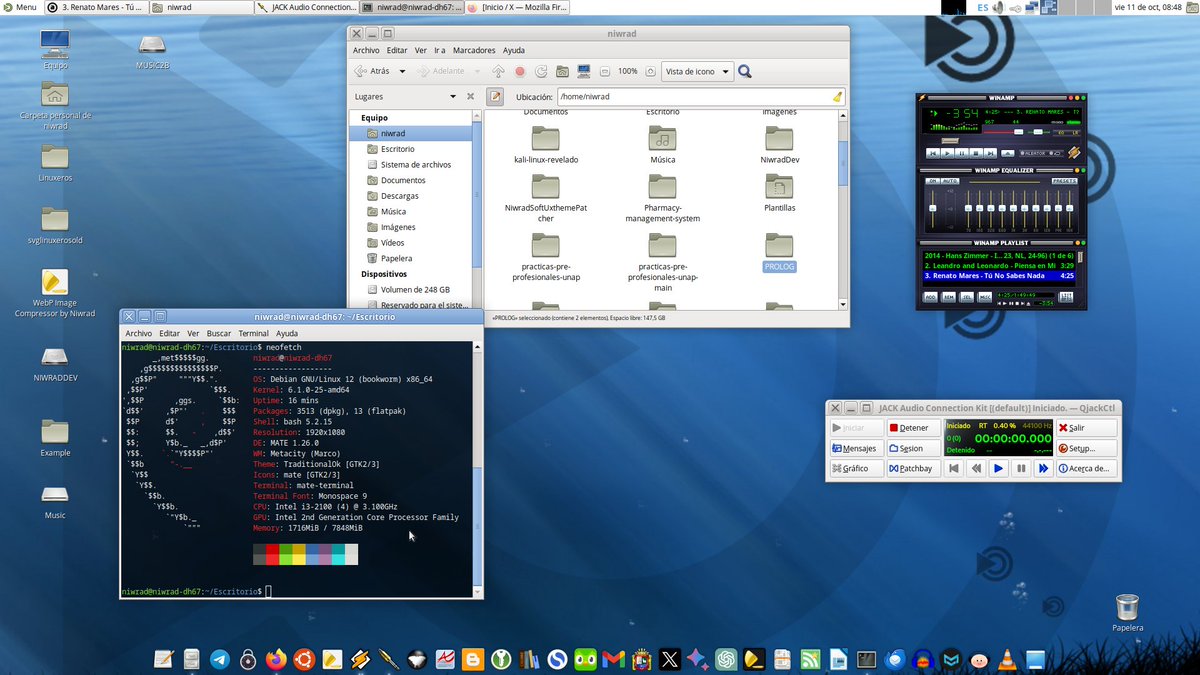Click the file manager Back arrow
Viewport: 1200px width, 675px height.
(372, 71)
